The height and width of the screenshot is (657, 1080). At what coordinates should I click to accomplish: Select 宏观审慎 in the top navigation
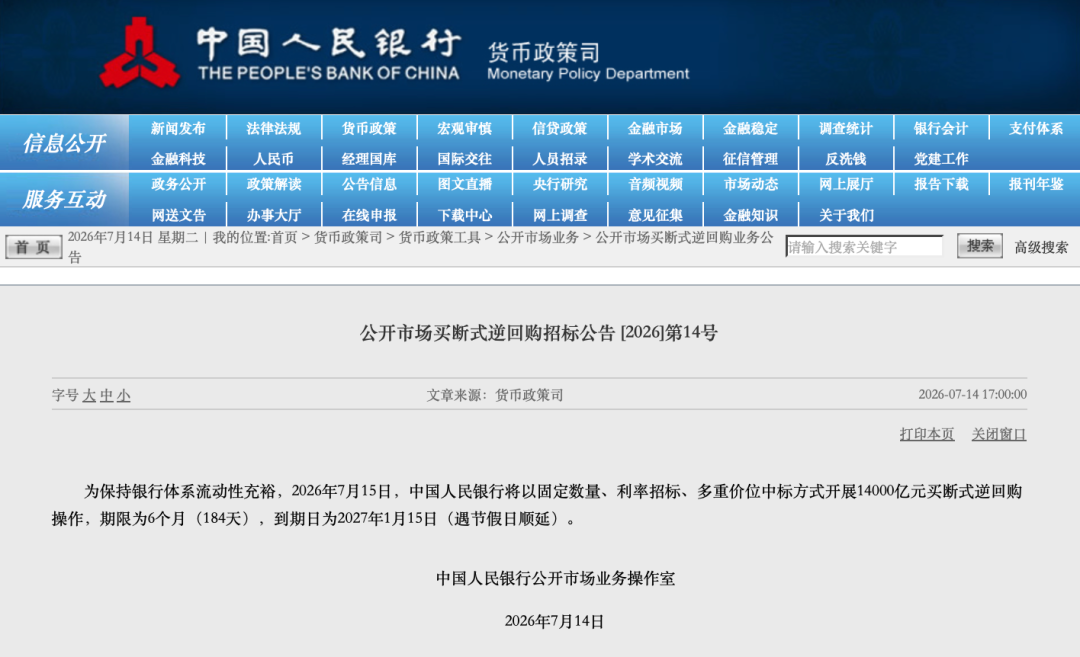click(x=464, y=129)
